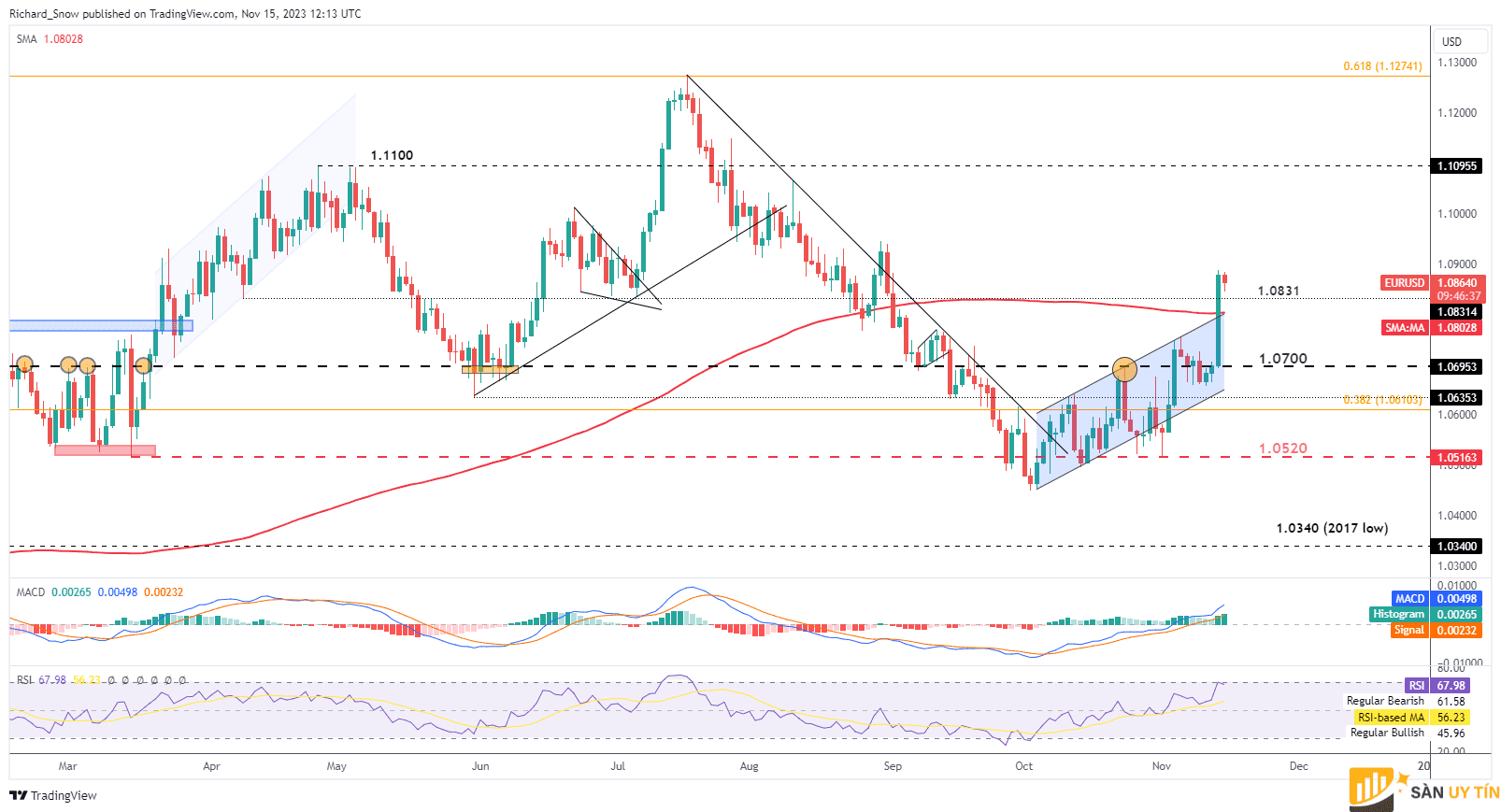
Task: Select the RSI indicator legend label
Action: click(24, 680)
